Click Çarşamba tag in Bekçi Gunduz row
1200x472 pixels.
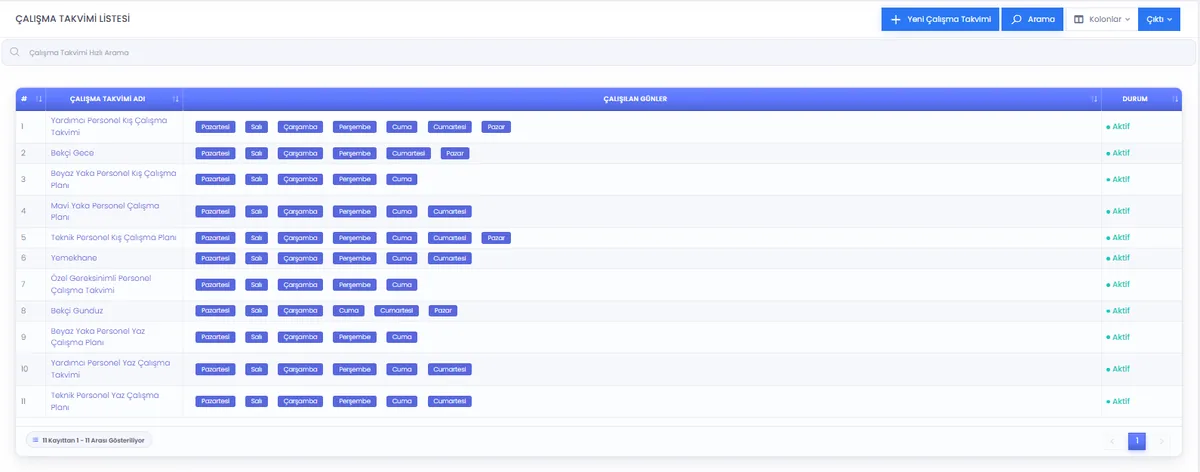[x=301, y=311]
